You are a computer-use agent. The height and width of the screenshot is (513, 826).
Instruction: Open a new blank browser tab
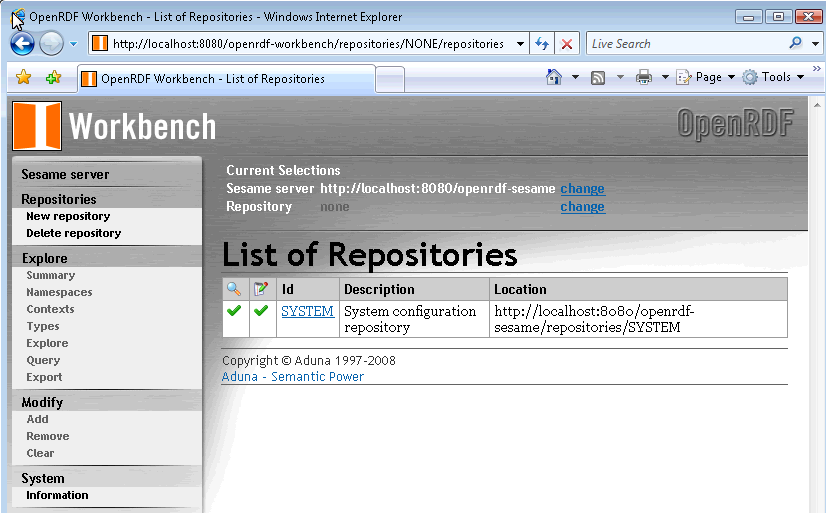pos(390,79)
